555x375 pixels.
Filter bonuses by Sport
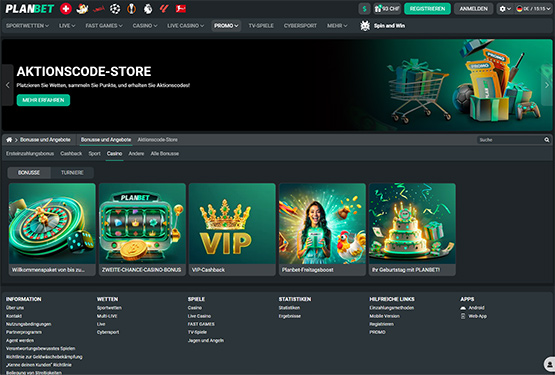click(x=95, y=154)
